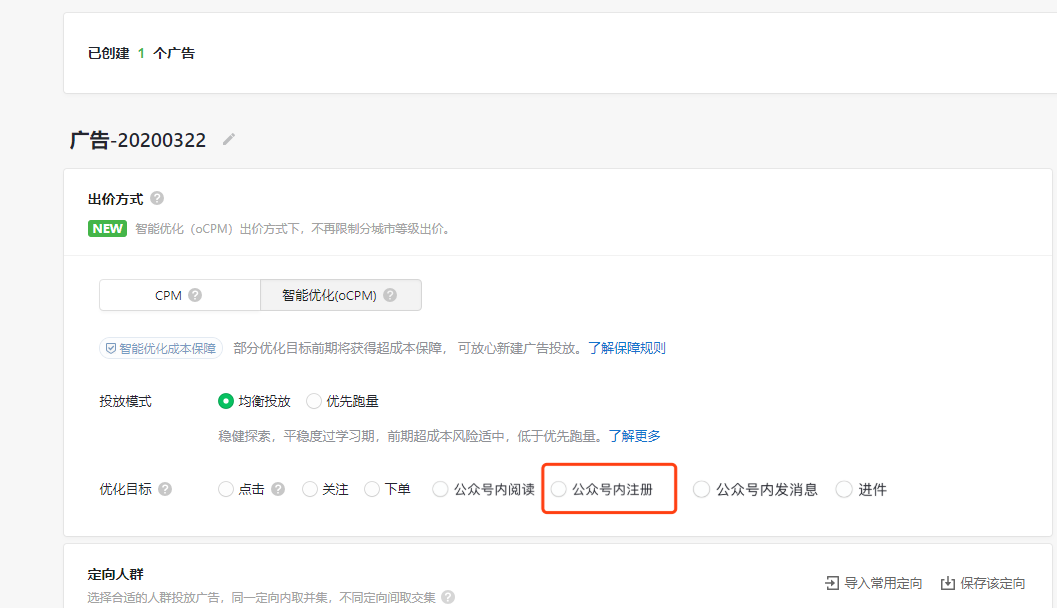Click the help icon beside the 点击 option
Viewport: 1057px width, 609px height.
click(278, 489)
